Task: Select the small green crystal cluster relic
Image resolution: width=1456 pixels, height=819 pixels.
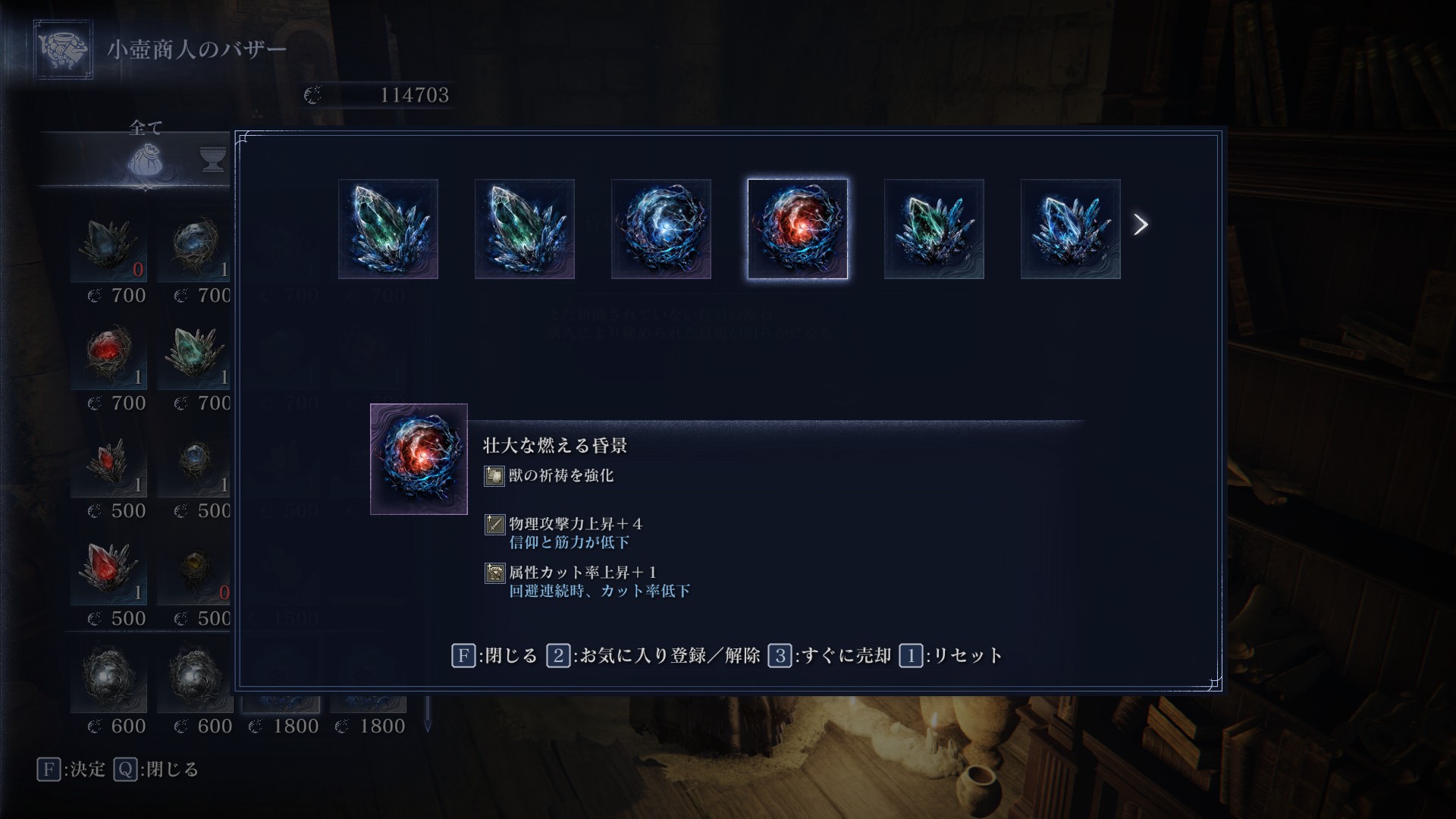Action: tap(934, 229)
